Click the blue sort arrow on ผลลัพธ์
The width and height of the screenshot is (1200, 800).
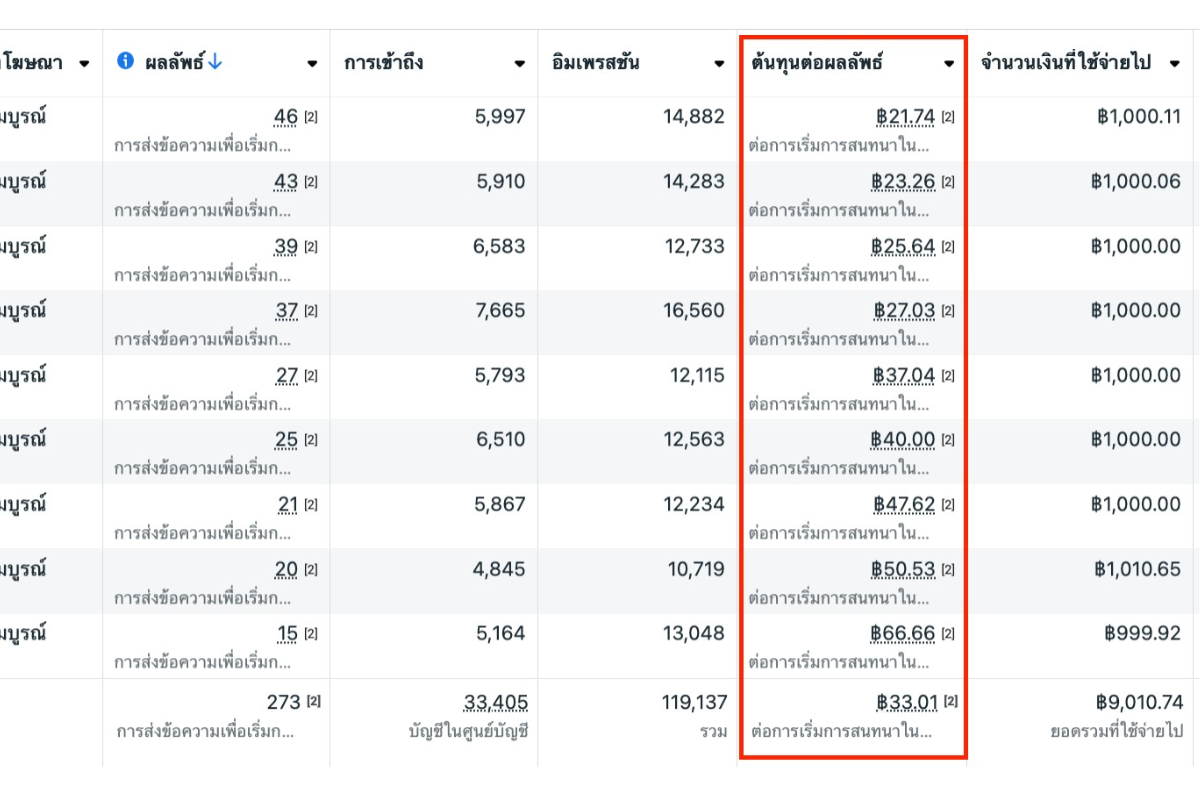tap(215, 62)
